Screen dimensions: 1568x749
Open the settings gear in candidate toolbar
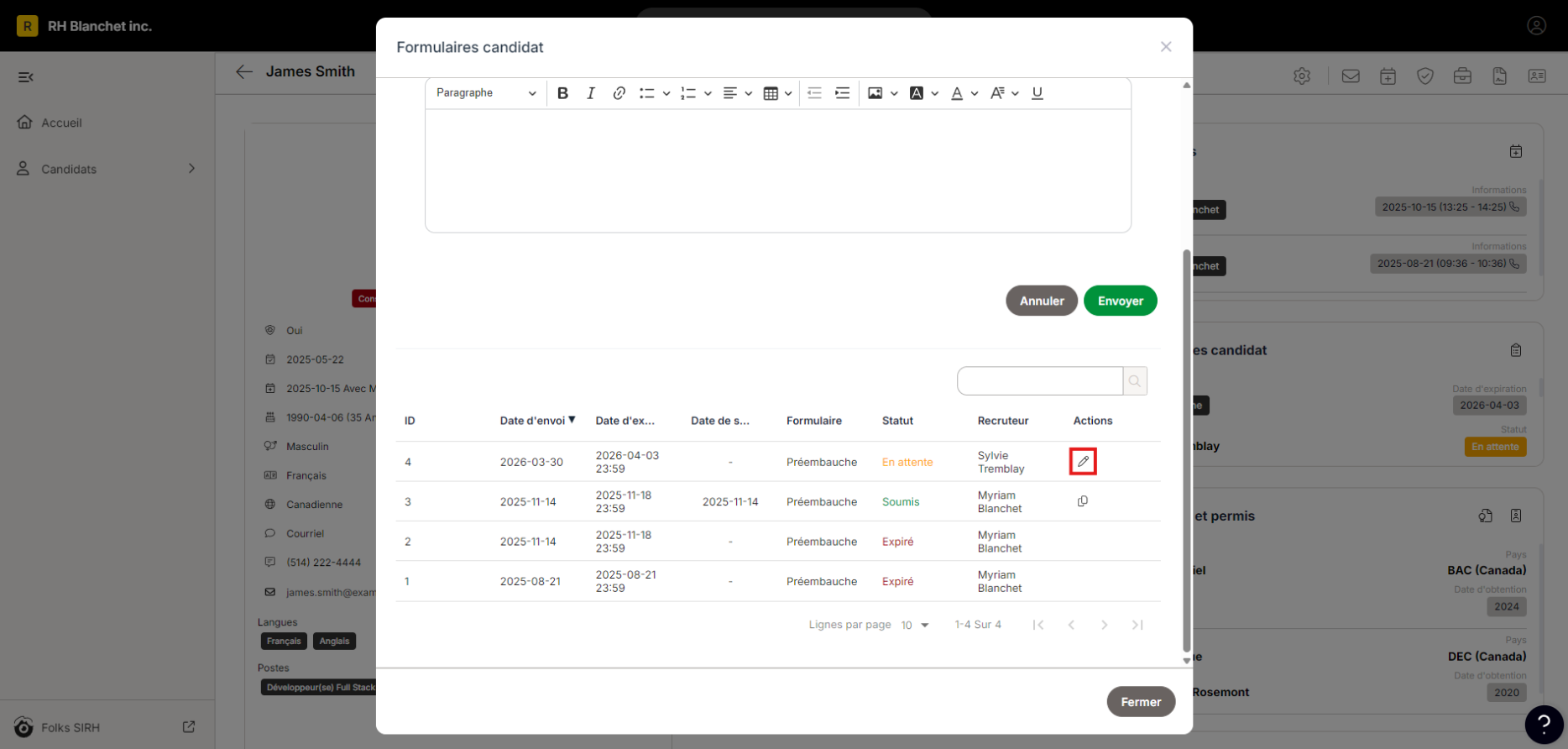click(1302, 76)
